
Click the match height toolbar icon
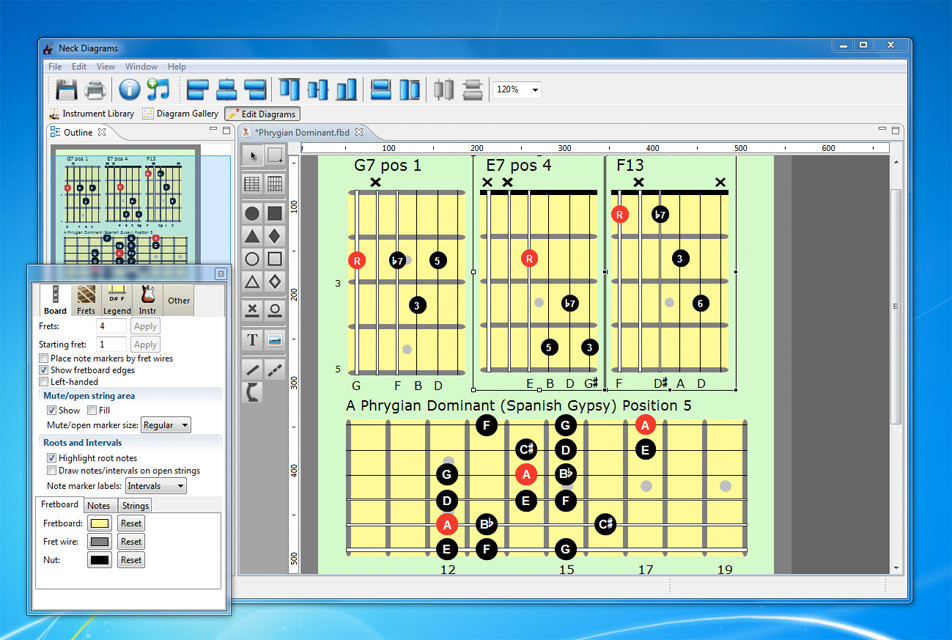pos(410,90)
